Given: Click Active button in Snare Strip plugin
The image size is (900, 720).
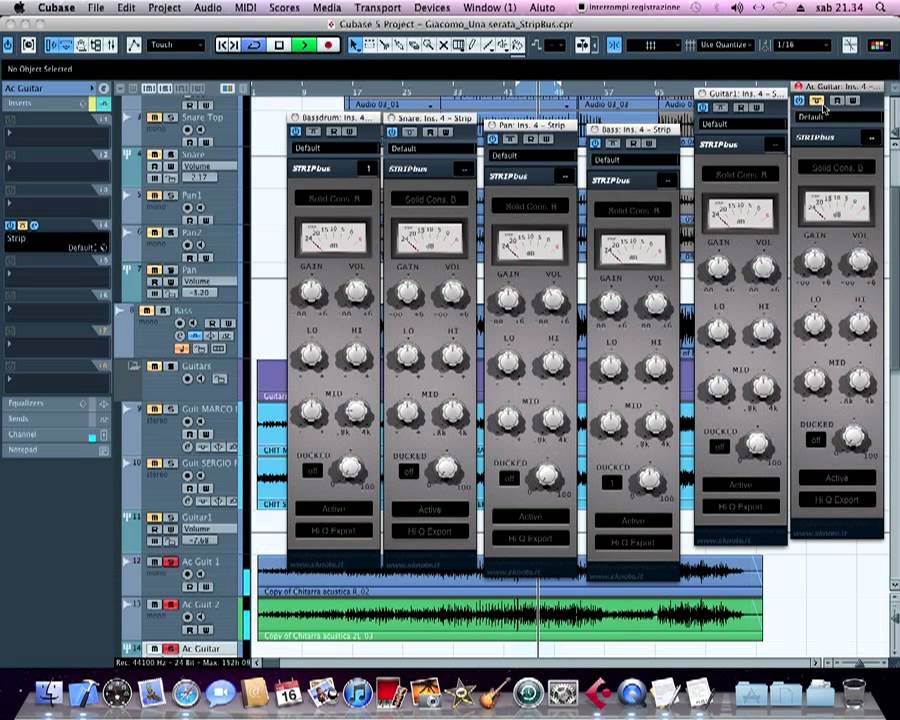Looking at the screenshot, I should pyautogui.click(x=430, y=509).
